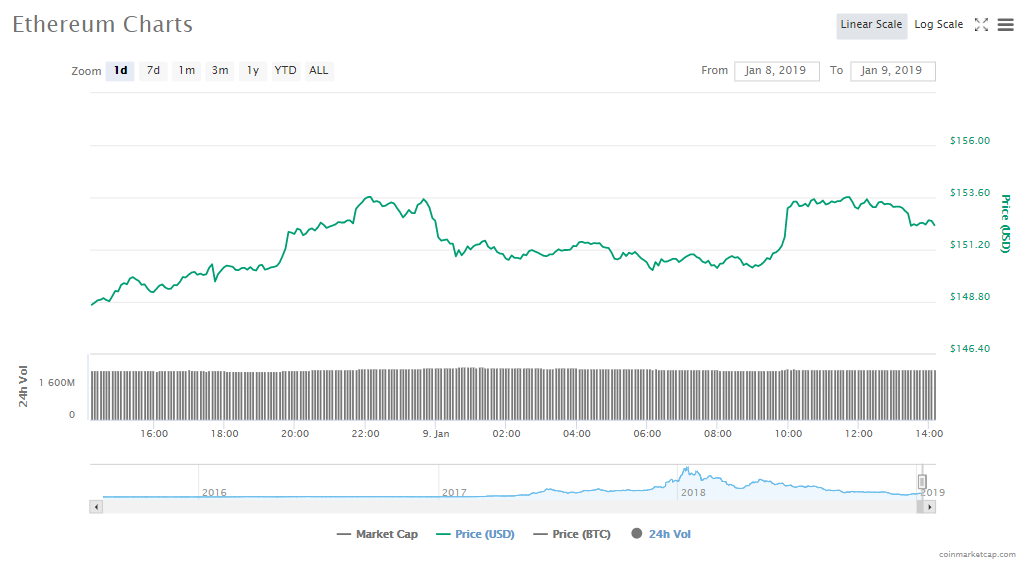
Task: Show ALL historical data
Action: [x=318, y=71]
